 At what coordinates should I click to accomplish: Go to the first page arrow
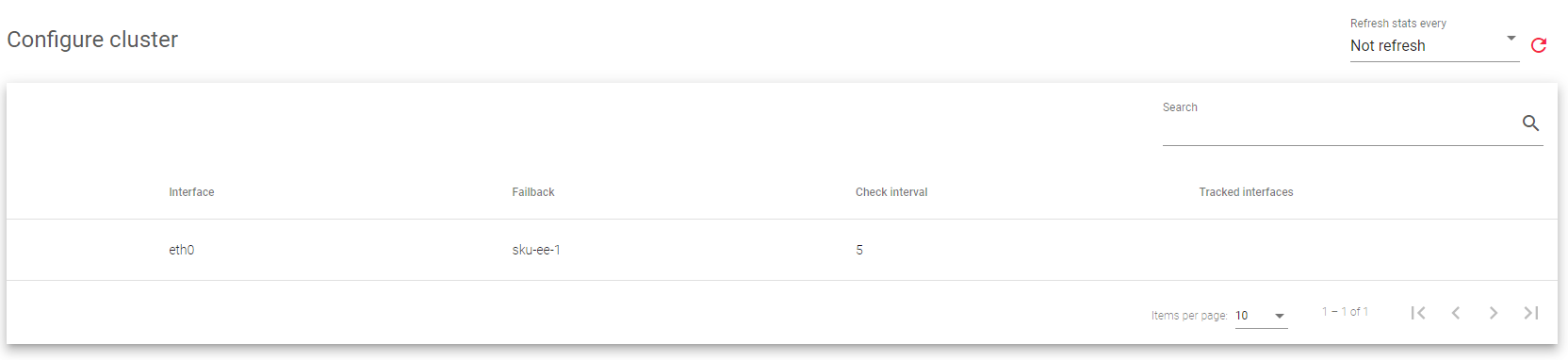1418,313
